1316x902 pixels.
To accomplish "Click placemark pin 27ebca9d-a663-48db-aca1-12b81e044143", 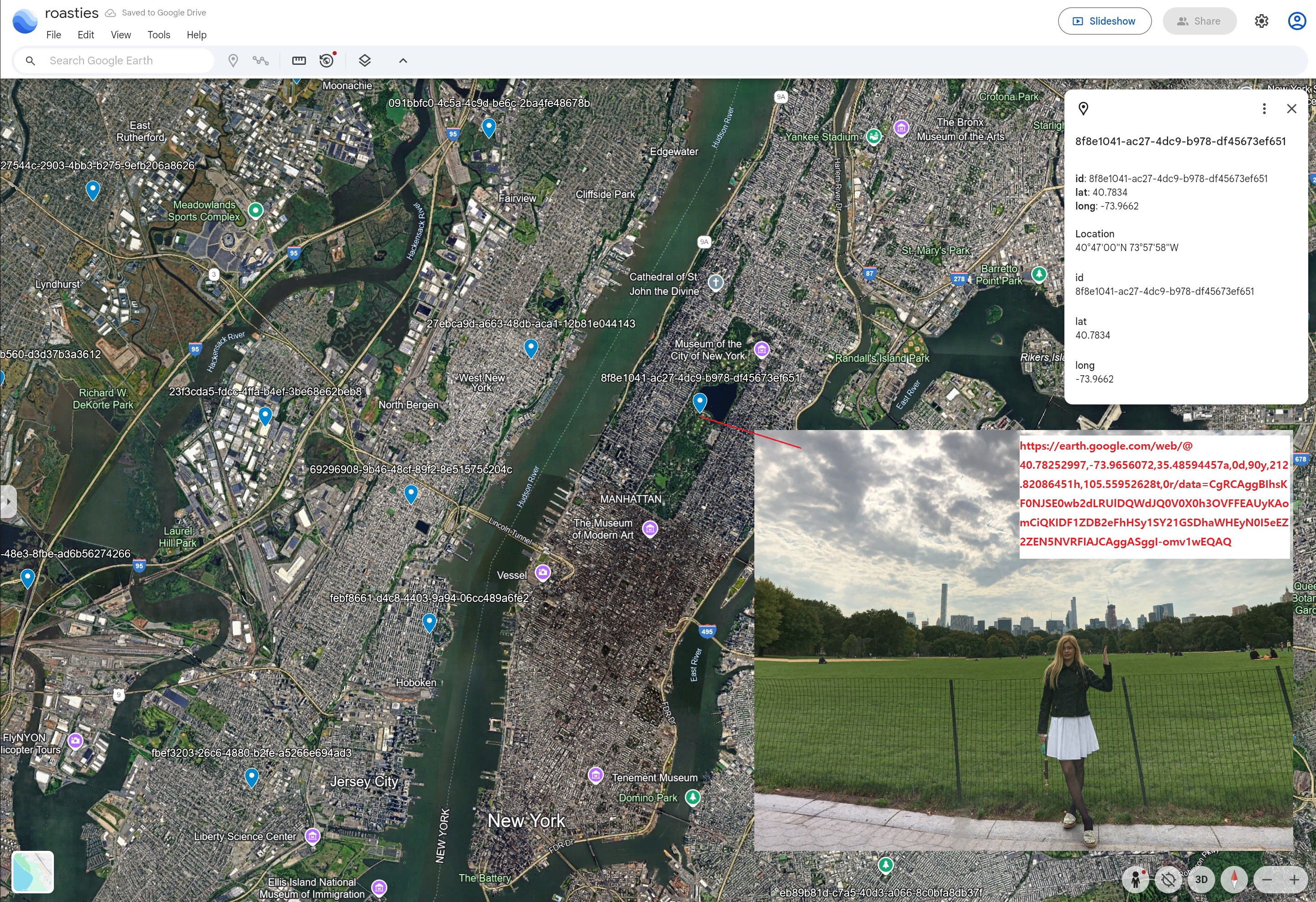I will (531, 349).
